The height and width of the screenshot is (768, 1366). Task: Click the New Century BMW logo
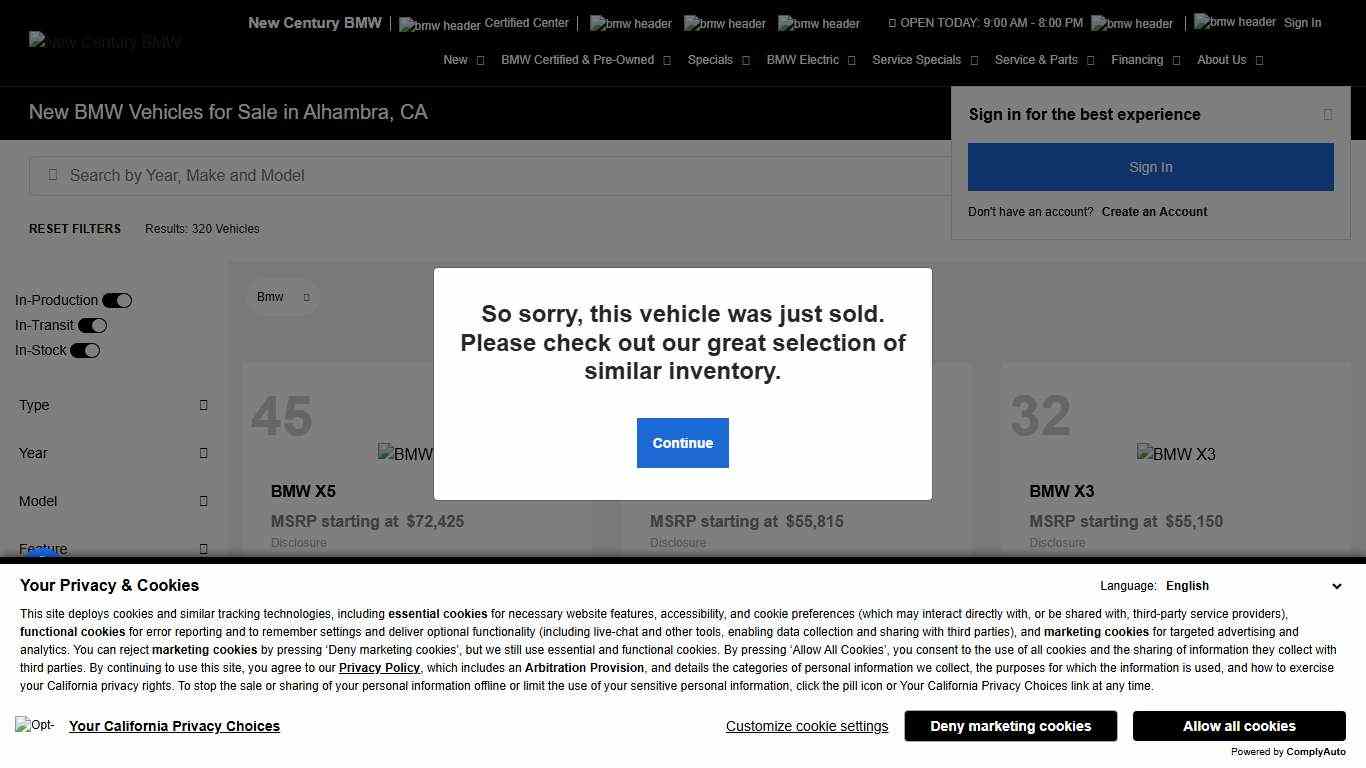[105, 42]
